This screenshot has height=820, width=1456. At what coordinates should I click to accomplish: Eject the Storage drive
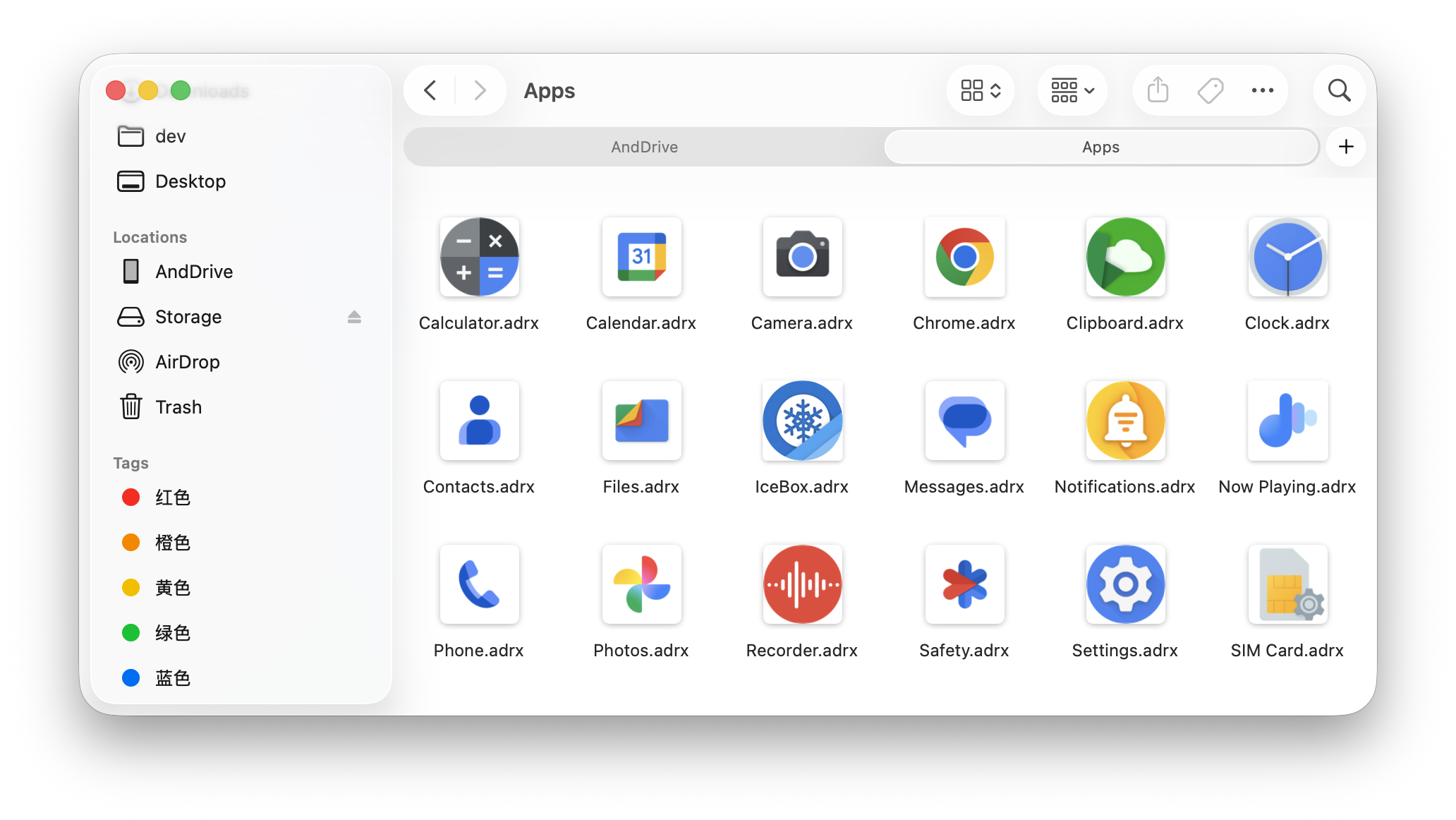355,317
